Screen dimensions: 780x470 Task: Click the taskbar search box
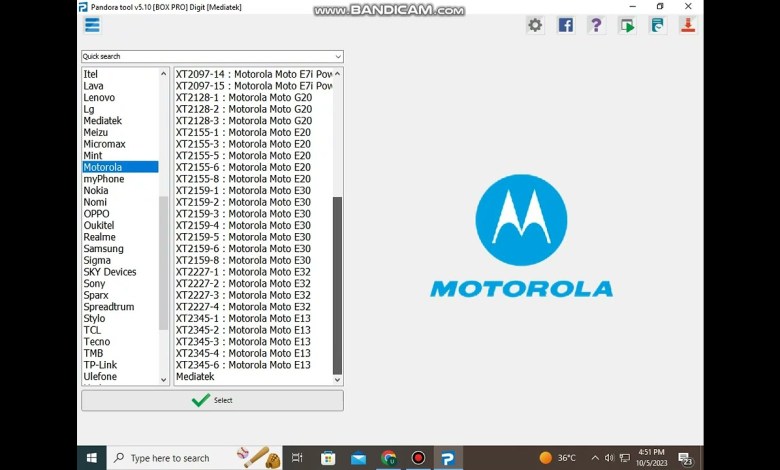(194, 458)
